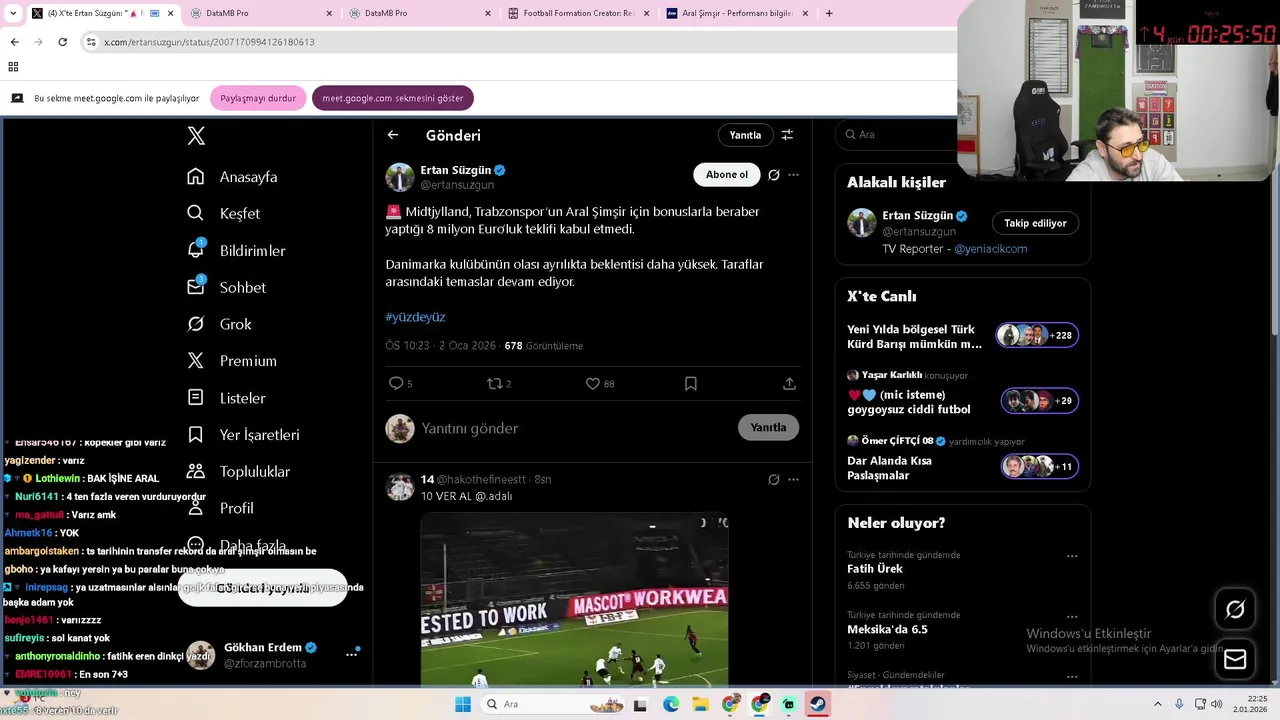Open the video thumbnail in hakothefineestt's reply
The width and height of the screenshot is (1280, 720).
(574, 600)
